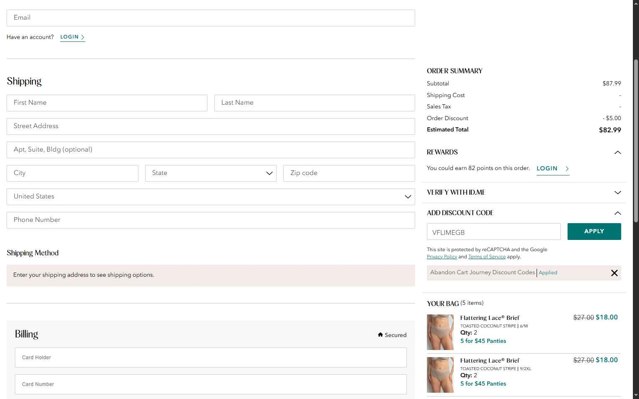The image size is (639, 399).
Task: Focus the discount code input field
Action: (x=494, y=232)
